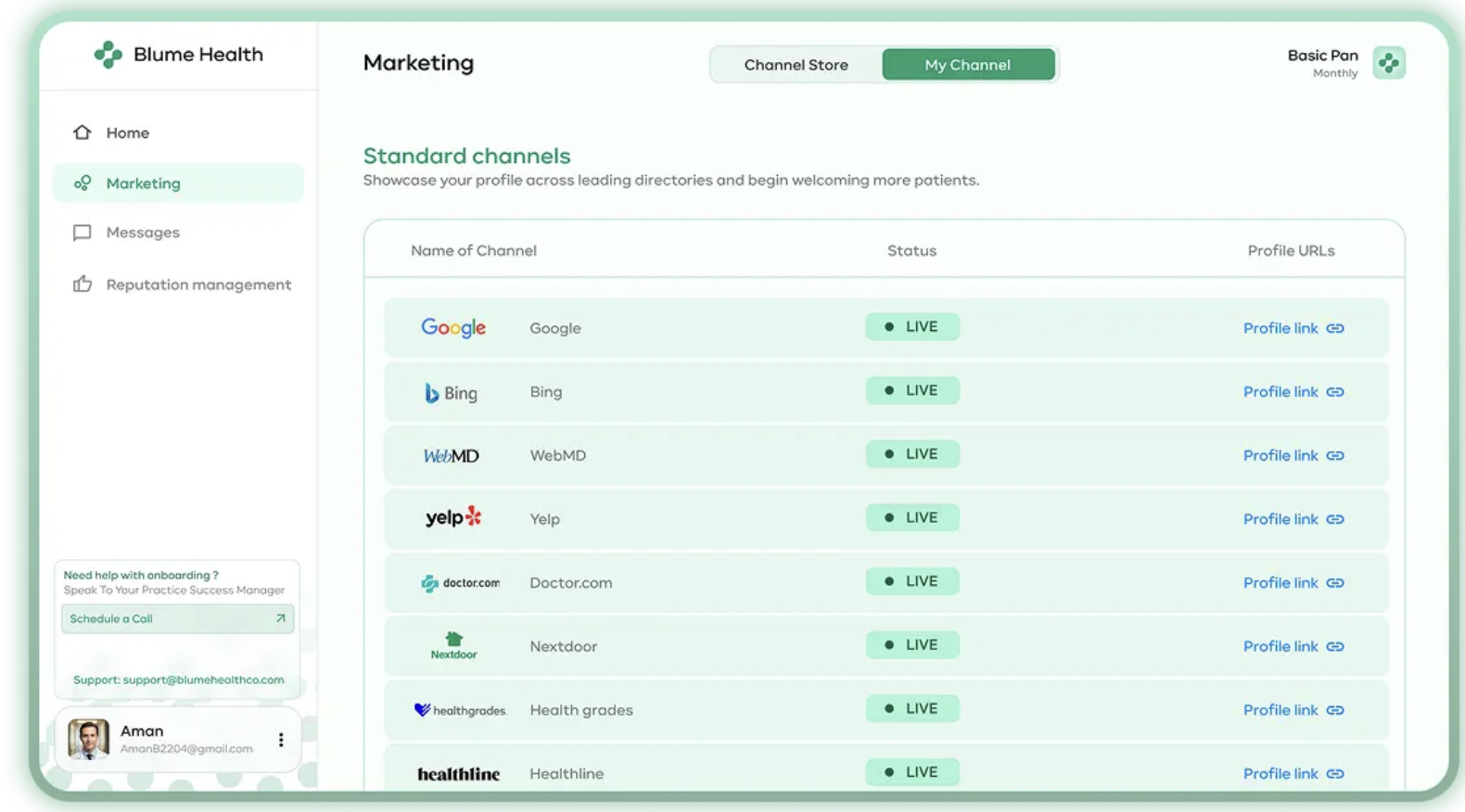Viewport: 1465px width, 812px height.
Task: Go to Marketing in the sidebar
Action: (178, 184)
